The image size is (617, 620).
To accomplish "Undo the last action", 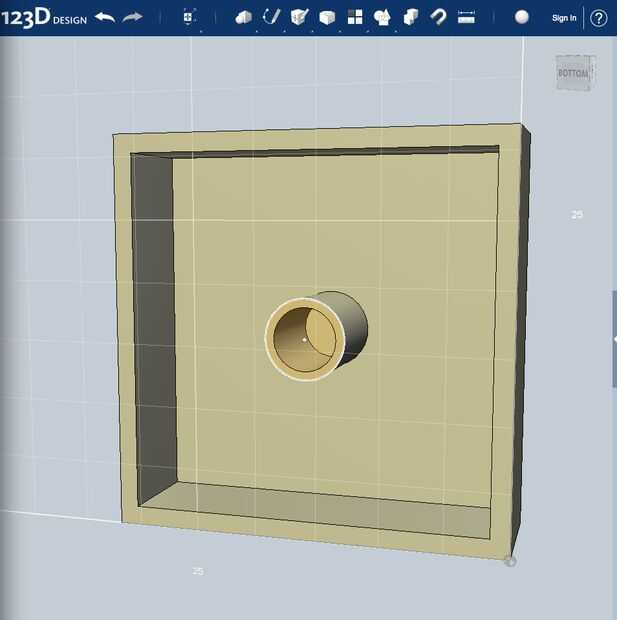I will 105,18.
